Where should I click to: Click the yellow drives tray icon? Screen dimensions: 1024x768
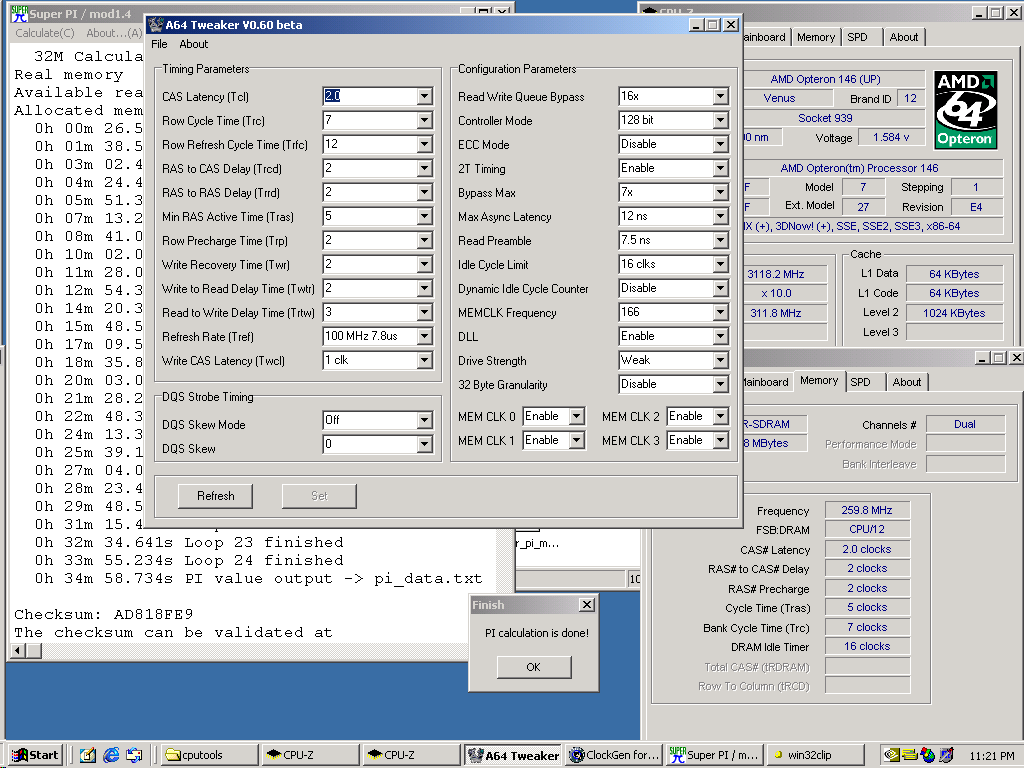coord(910,755)
